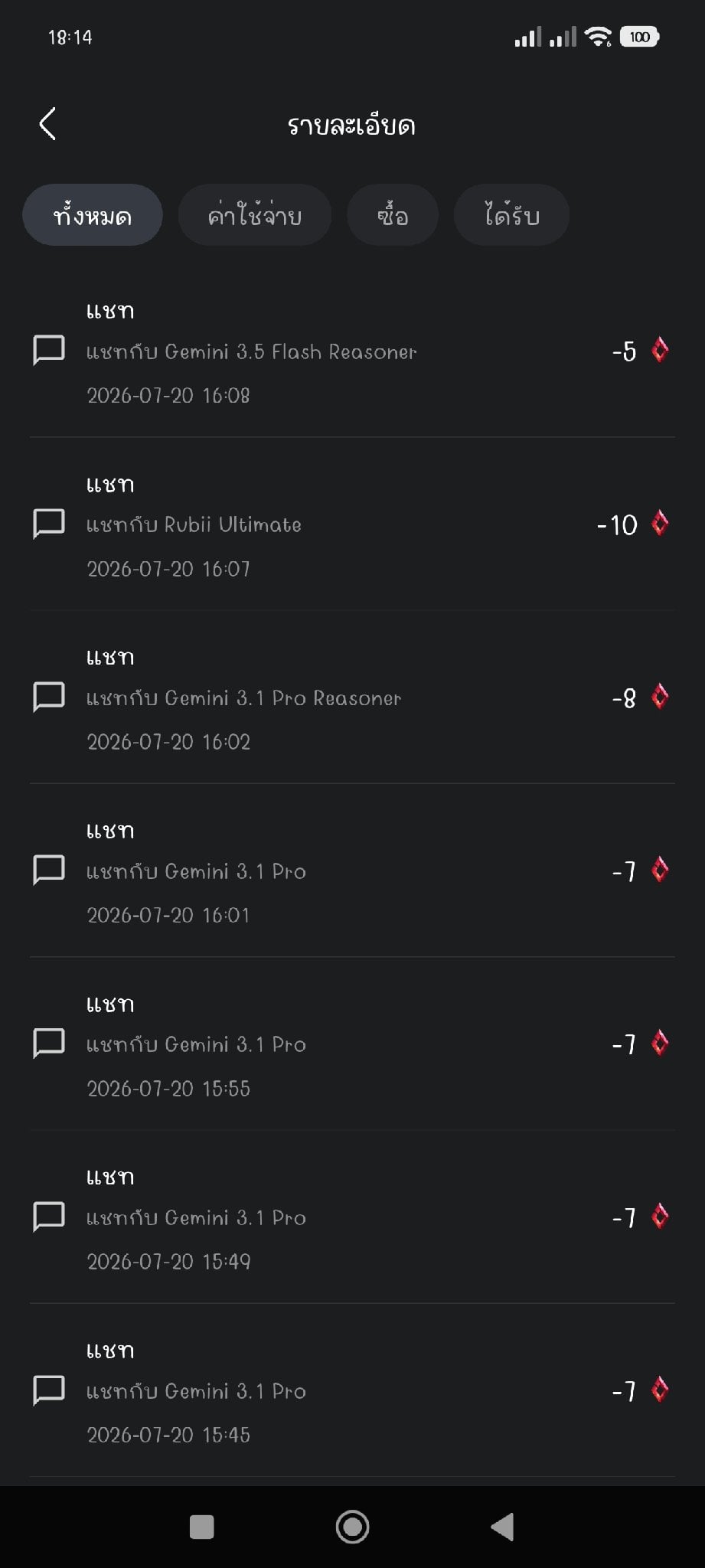The width and height of the screenshot is (705, 1568).
Task: Tap gem icon of the 15:45 entry
Action: (x=660, y=1390)
